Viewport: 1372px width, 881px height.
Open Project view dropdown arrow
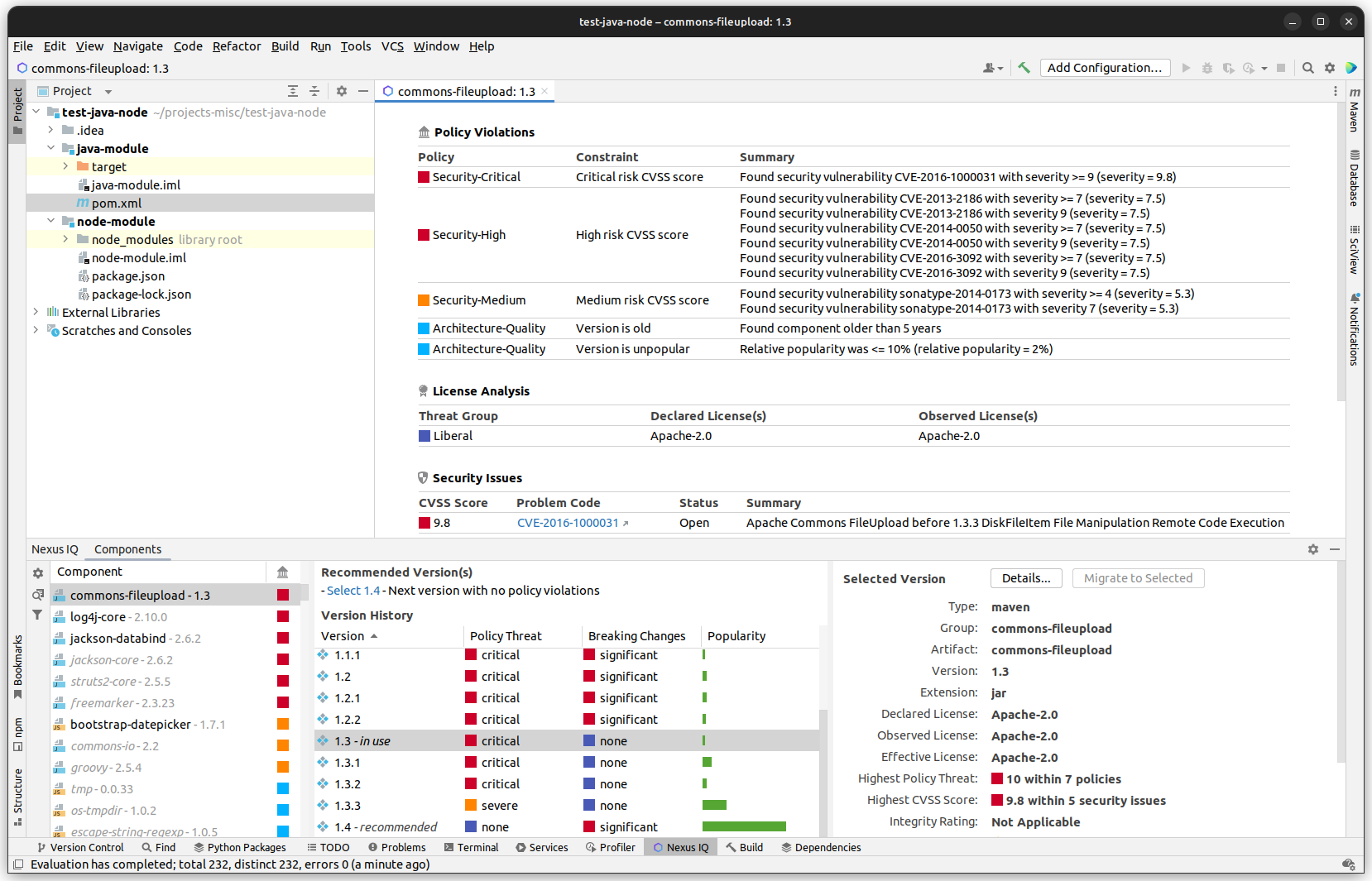pos(108,92)
